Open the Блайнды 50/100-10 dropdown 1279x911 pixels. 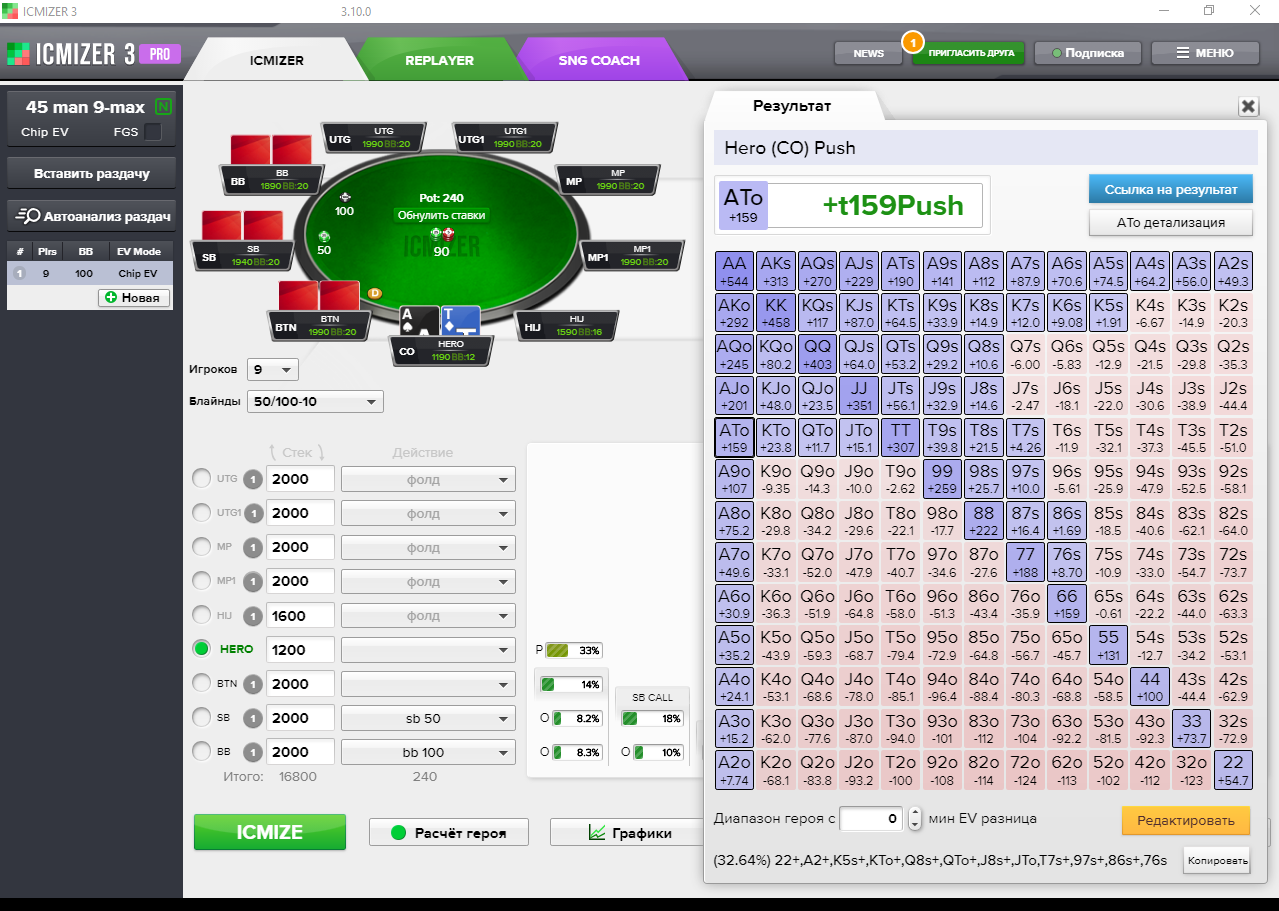(x=315, y=402)
